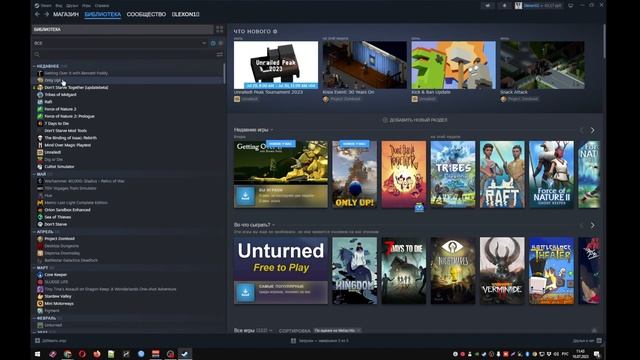
Task: Go to the МАГАЗИН tab
Action: pos(66,14)
